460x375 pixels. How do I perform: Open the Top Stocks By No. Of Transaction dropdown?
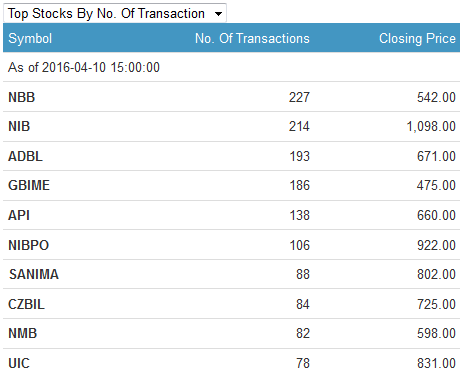115,13
